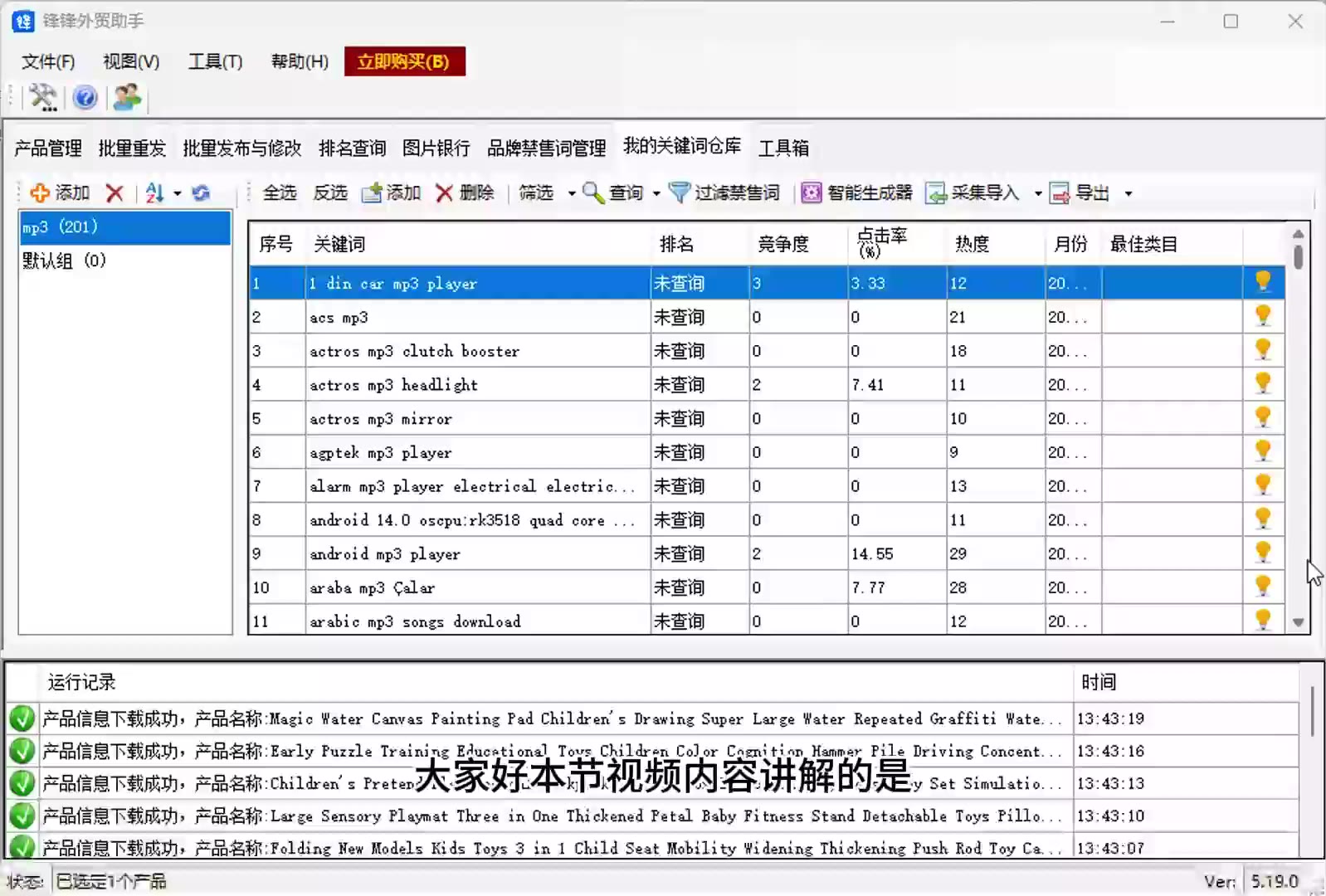
Task: Click the 添加 keyword toolbar button
Action: click(x=392, y=193)
